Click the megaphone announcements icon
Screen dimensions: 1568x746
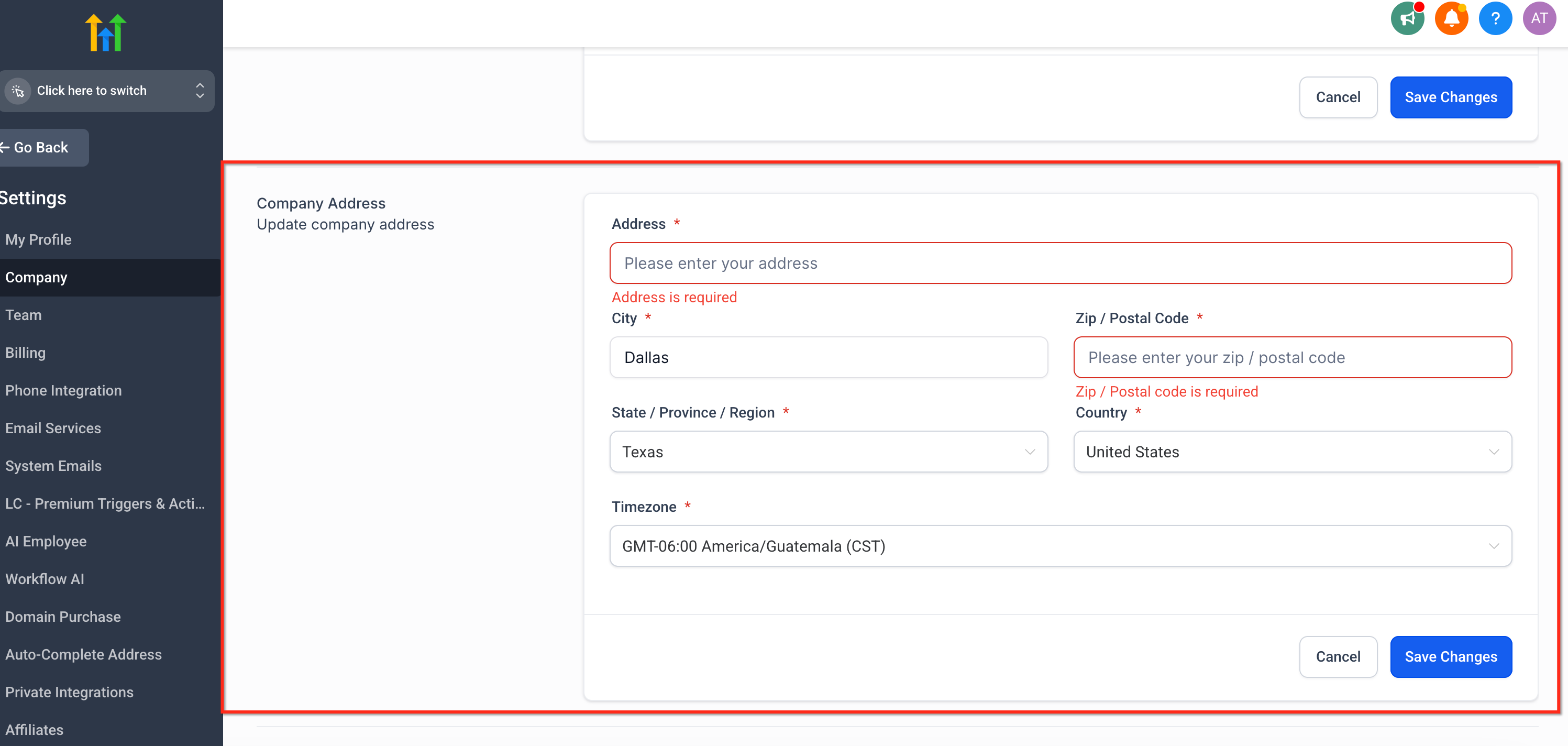(x=1407, y=18)
